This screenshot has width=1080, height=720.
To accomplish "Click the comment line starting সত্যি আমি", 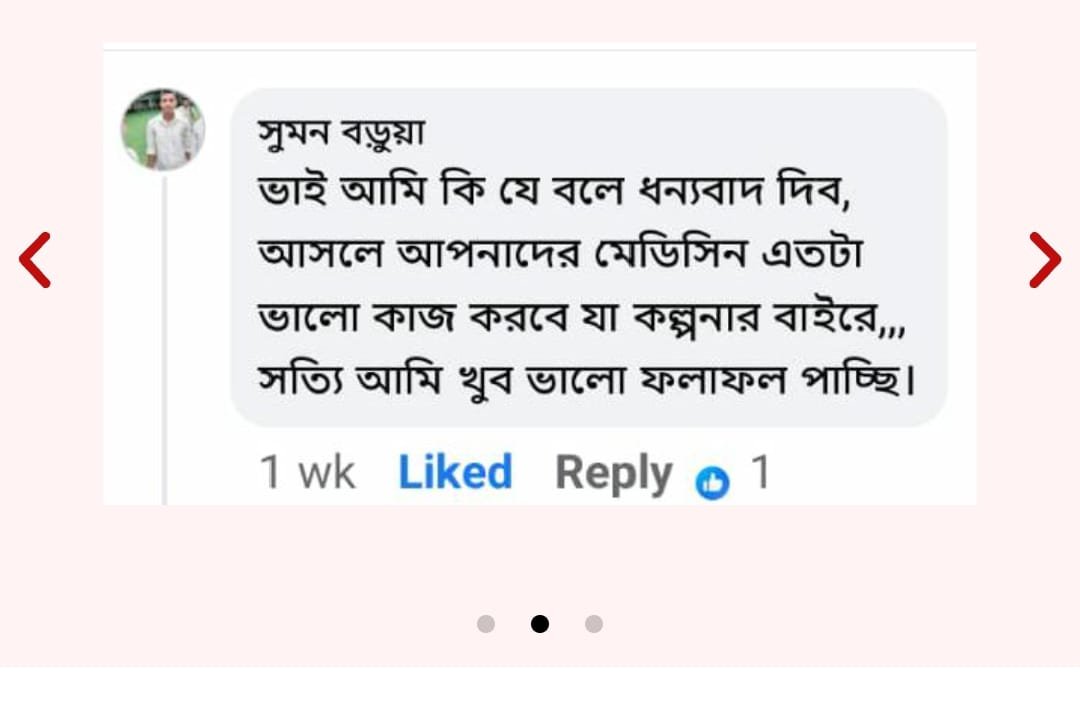I will pyautogui.click(x=586, y=382).
